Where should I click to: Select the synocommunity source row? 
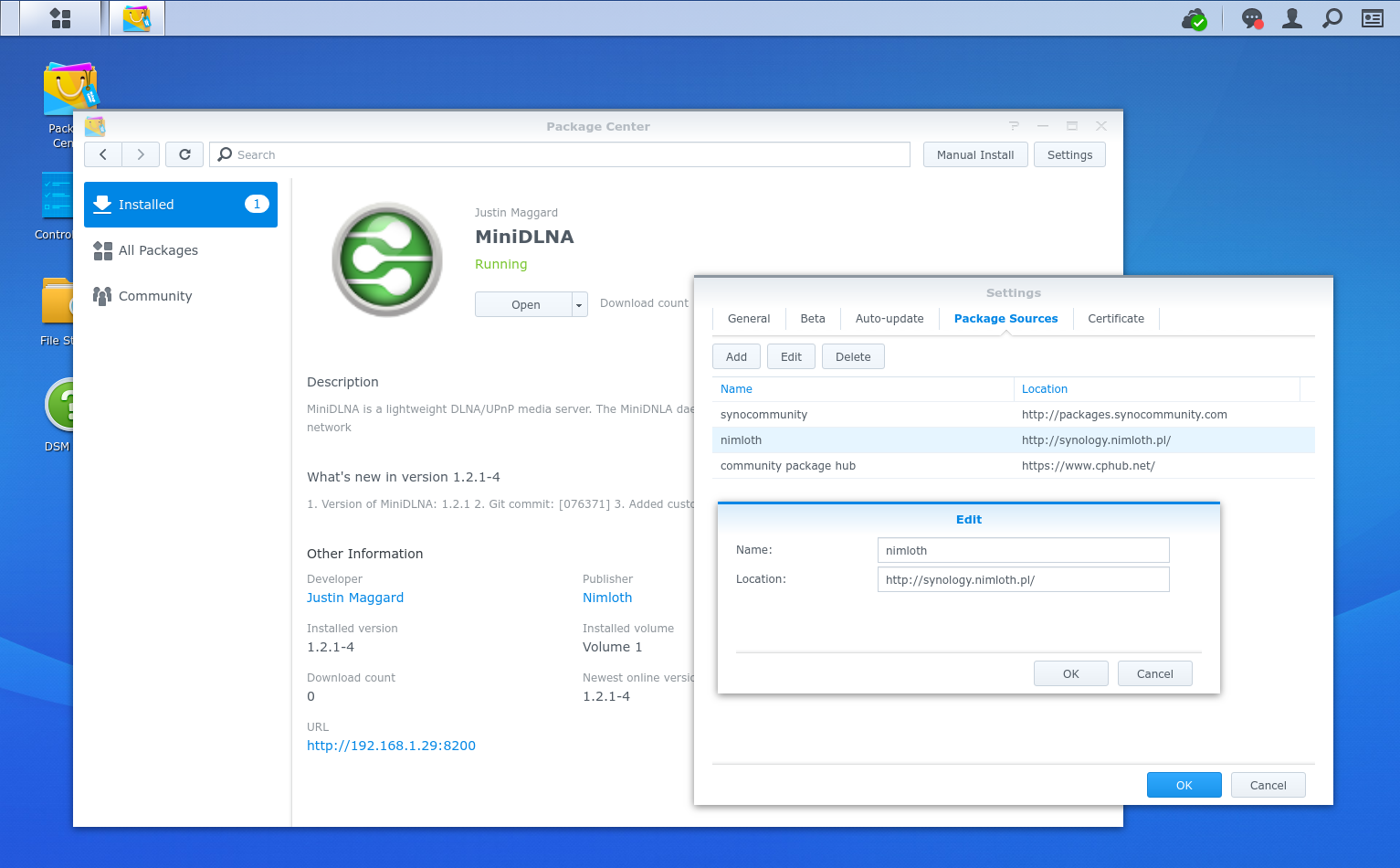[1014, 415]
